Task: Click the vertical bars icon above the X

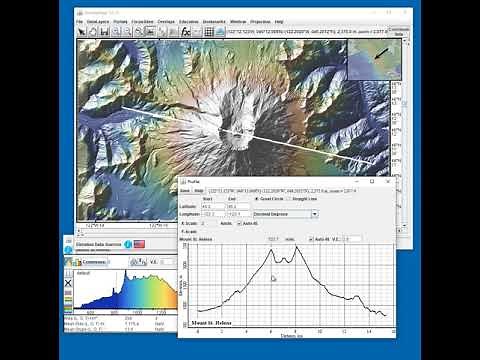Action: 68,273
